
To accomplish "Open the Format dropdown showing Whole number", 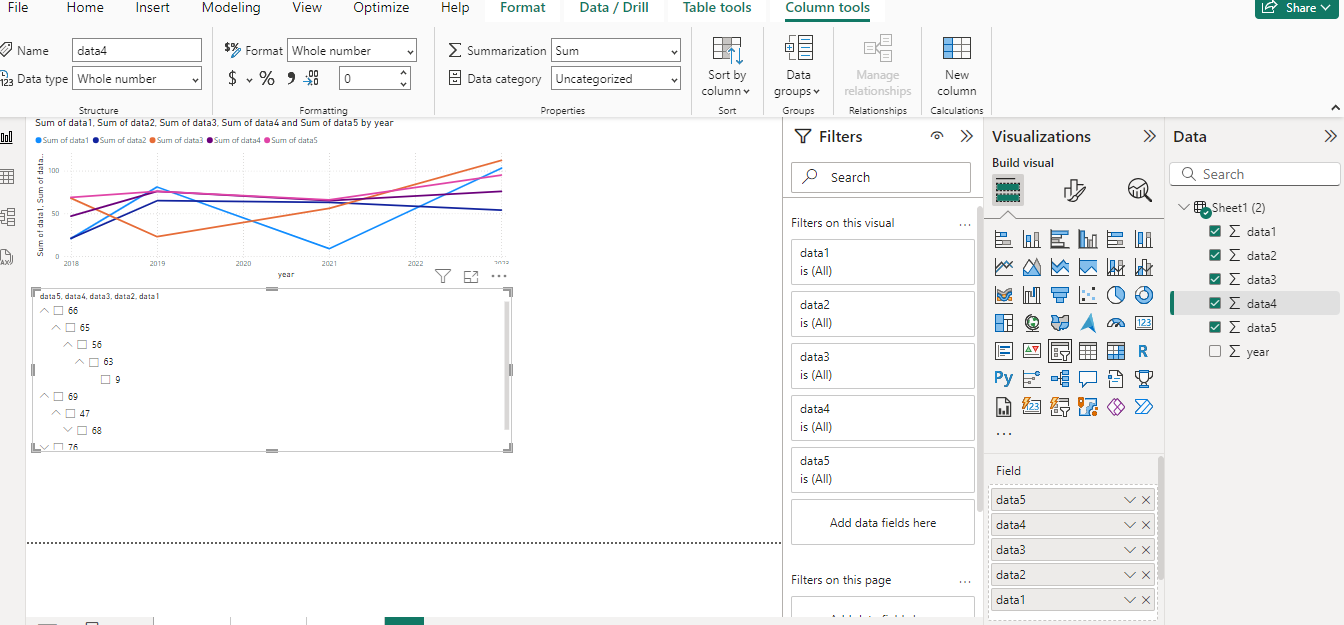I will [352, 51].
